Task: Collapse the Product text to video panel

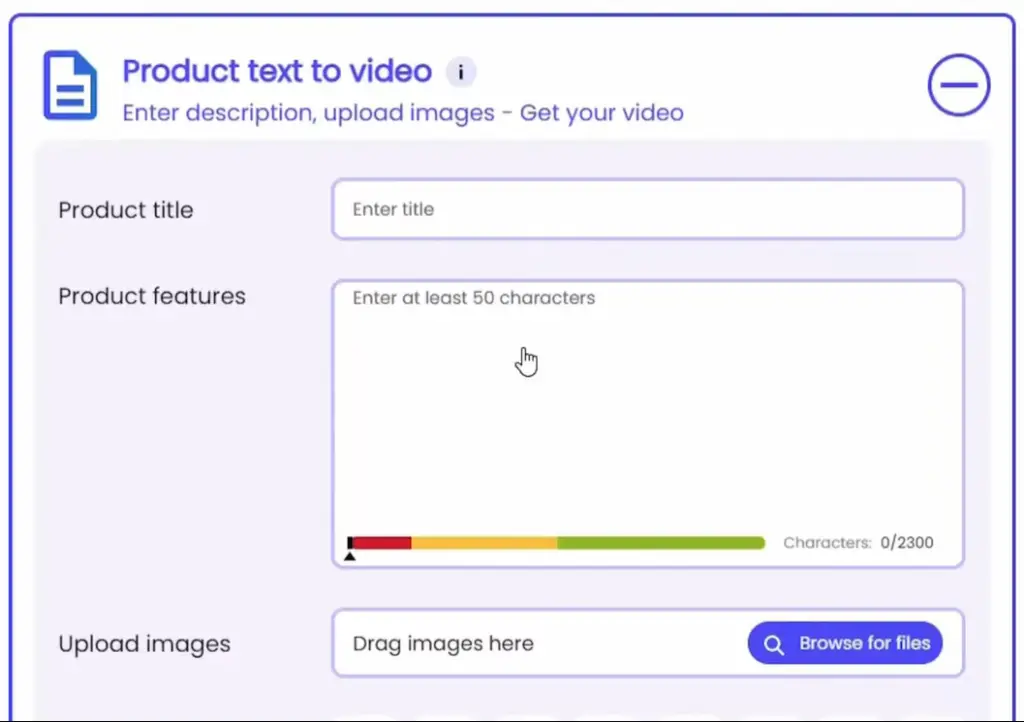Action: [959, 85]
